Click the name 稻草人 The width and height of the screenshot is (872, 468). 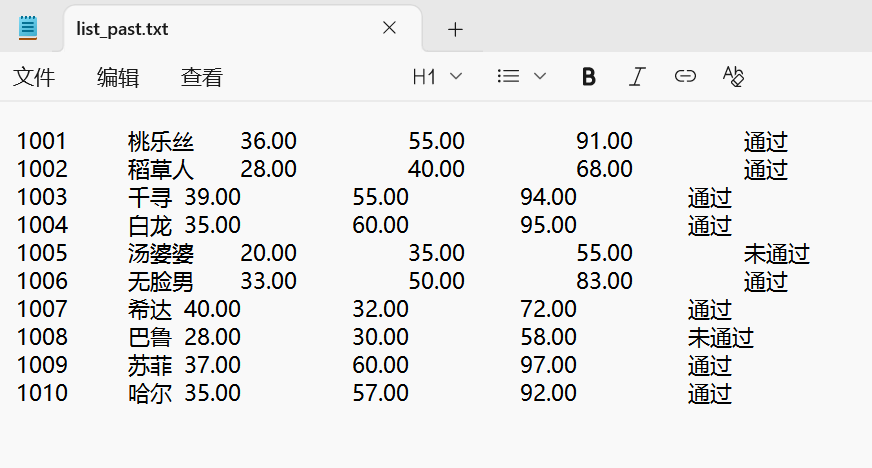click(161, 170)
